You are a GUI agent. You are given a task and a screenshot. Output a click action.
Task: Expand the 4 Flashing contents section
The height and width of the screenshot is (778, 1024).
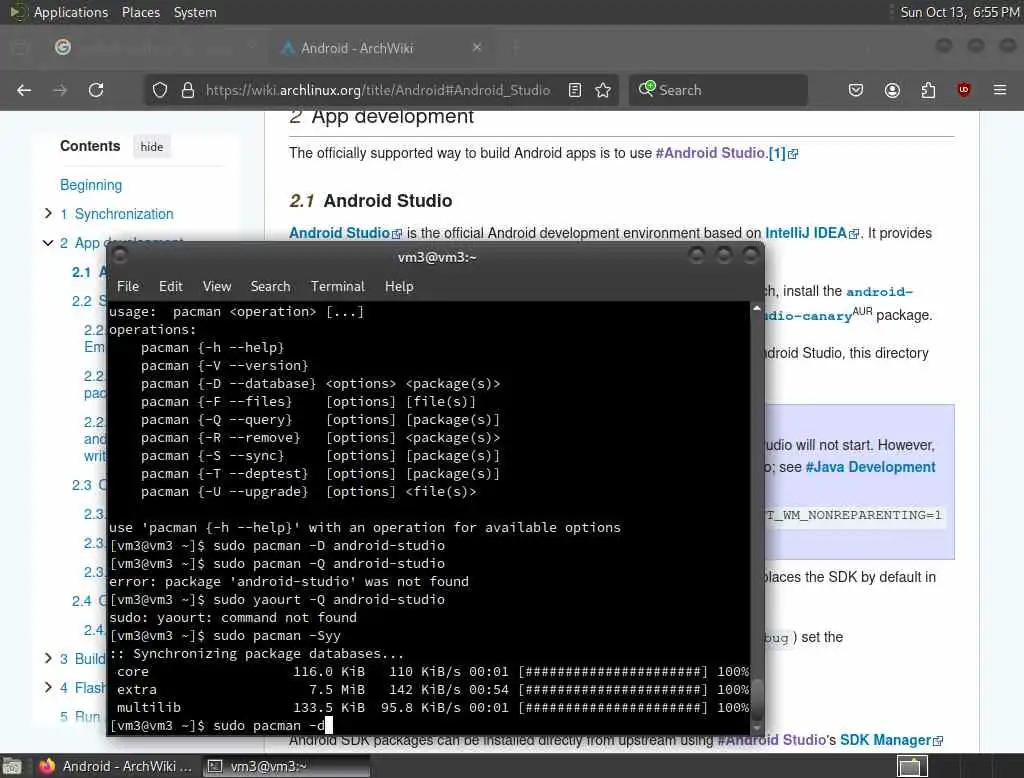(x=48, y=687)
